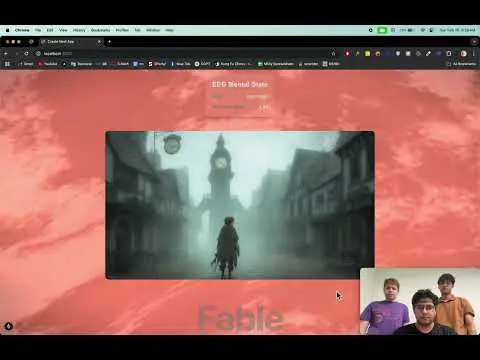Open the yellow square extension icon
Screen dimensions: 480x360
pos(367,53)
